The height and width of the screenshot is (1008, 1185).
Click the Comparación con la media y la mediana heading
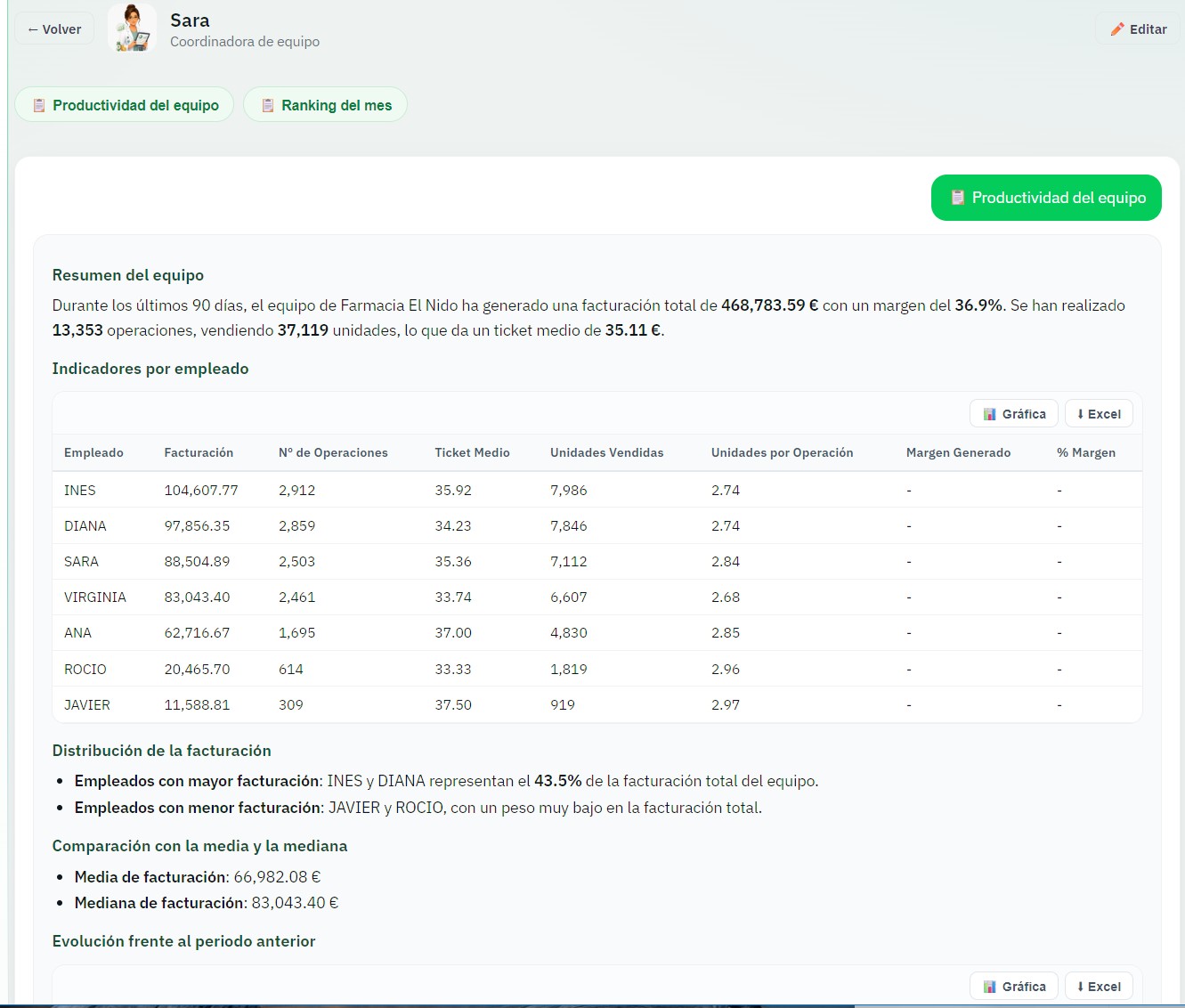point(199,846)
